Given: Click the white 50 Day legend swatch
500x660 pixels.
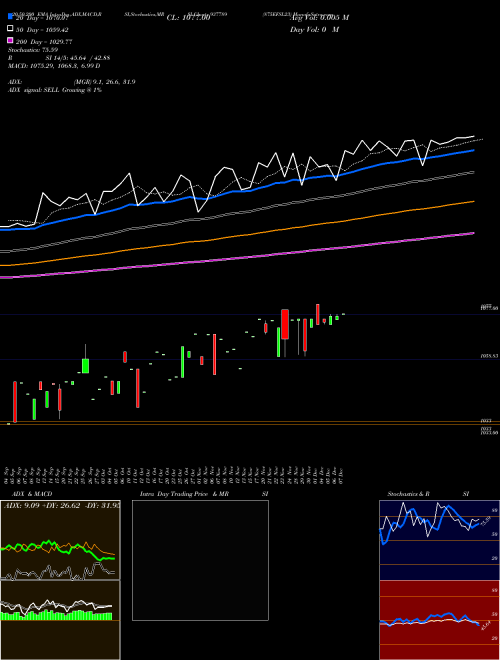Looking at the screenshot, I should [x=10, y=29].
